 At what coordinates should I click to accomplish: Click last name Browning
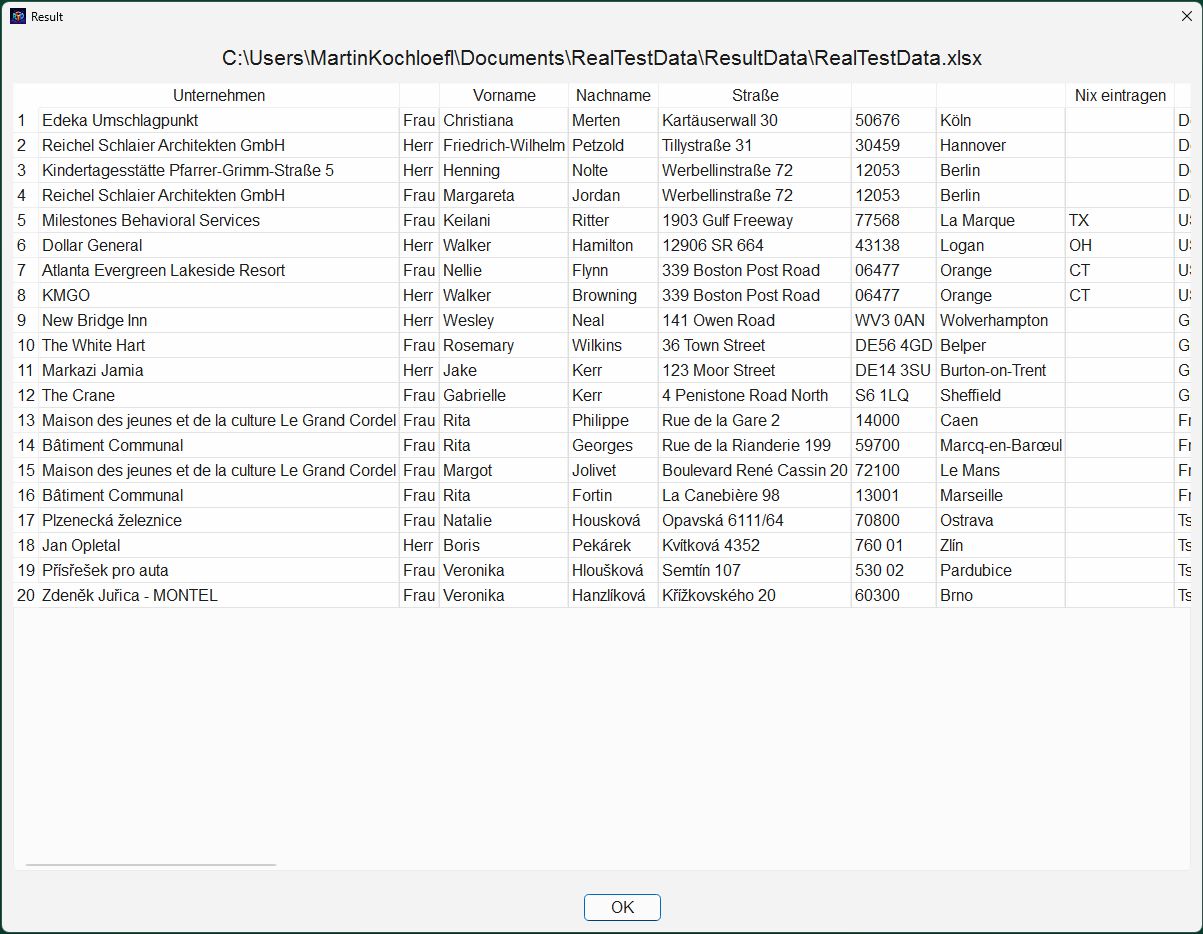(x=613, y=295)
